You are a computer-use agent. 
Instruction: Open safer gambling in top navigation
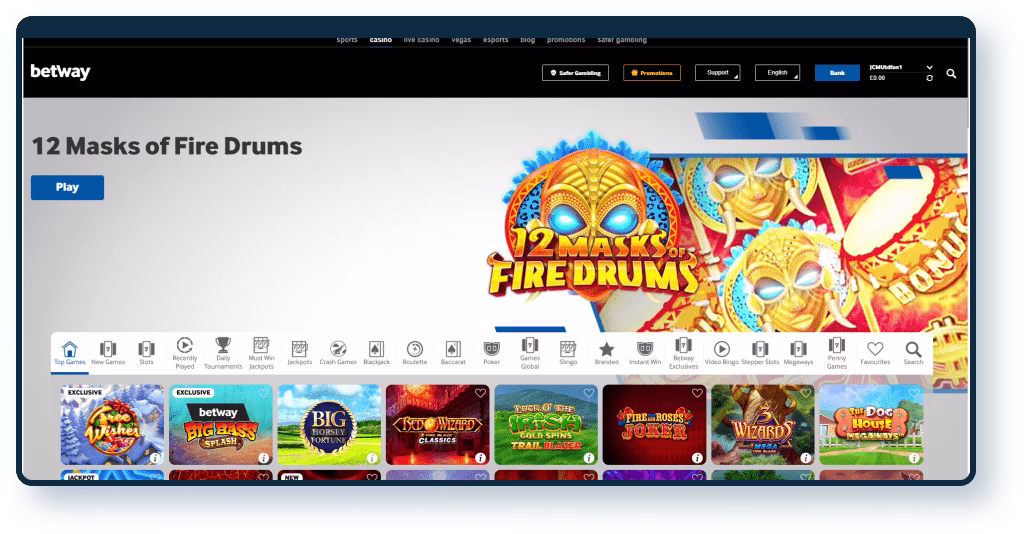622,40
